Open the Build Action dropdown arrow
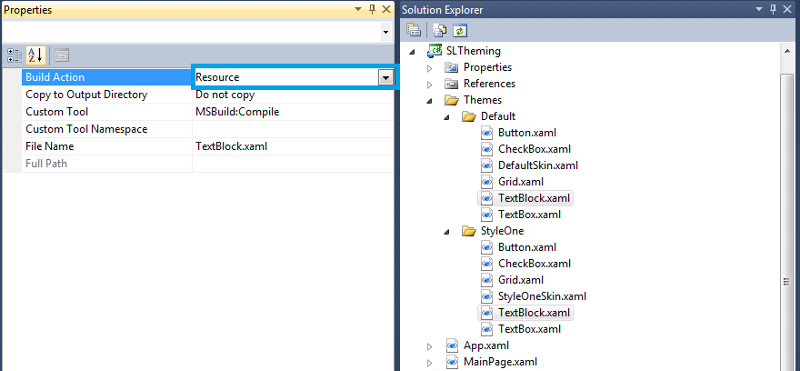The height and width of the screenshot is (371, 800). 386,78
